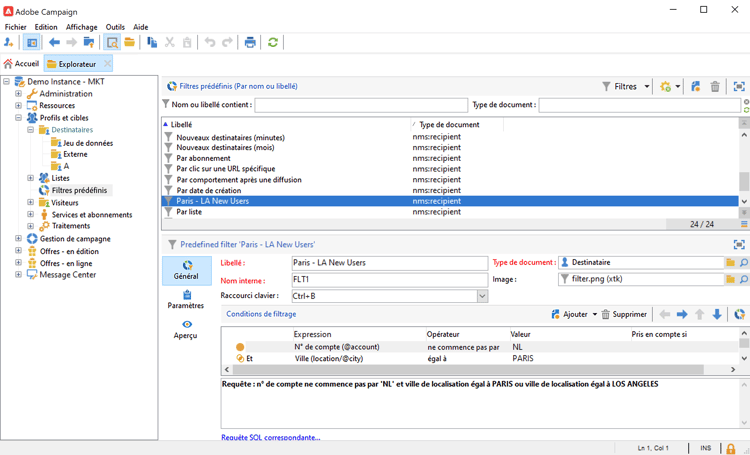Open the Aperçu section
This screenshot has height=455, width=750.
coord(186,330)
